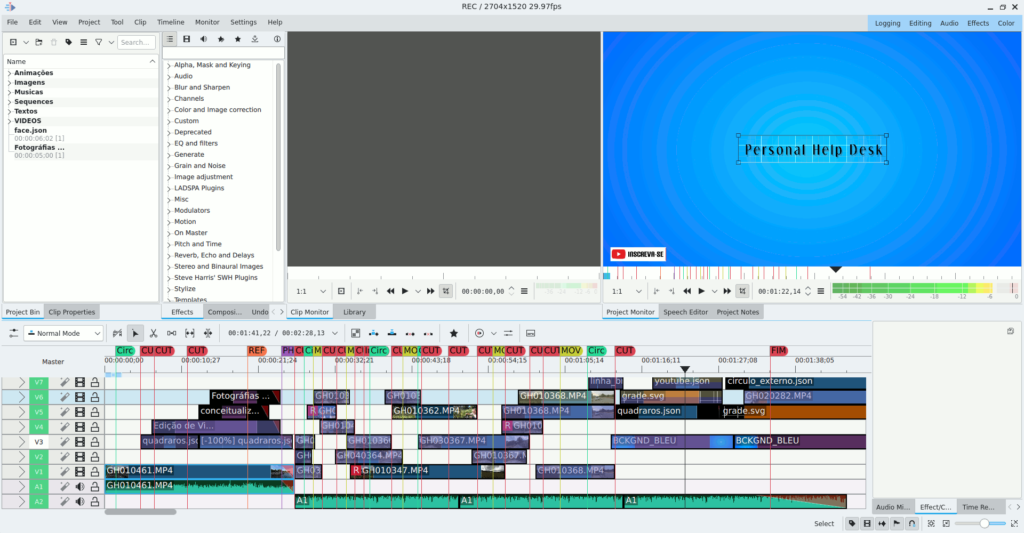Show audio effects in Effects panel

coord(203,40)
